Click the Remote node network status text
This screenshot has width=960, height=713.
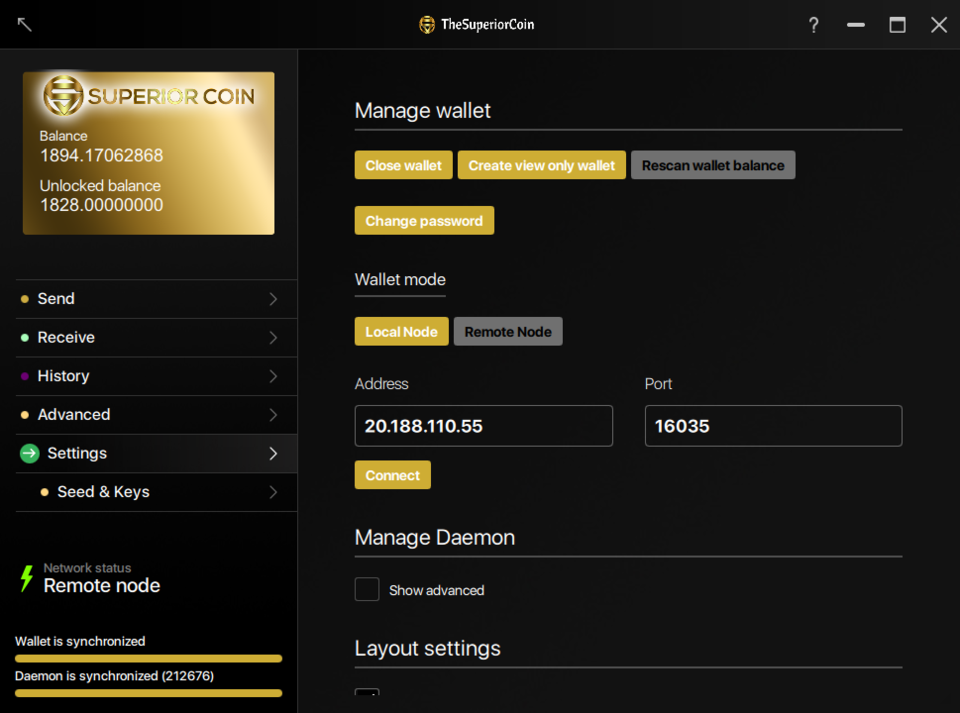102,586
